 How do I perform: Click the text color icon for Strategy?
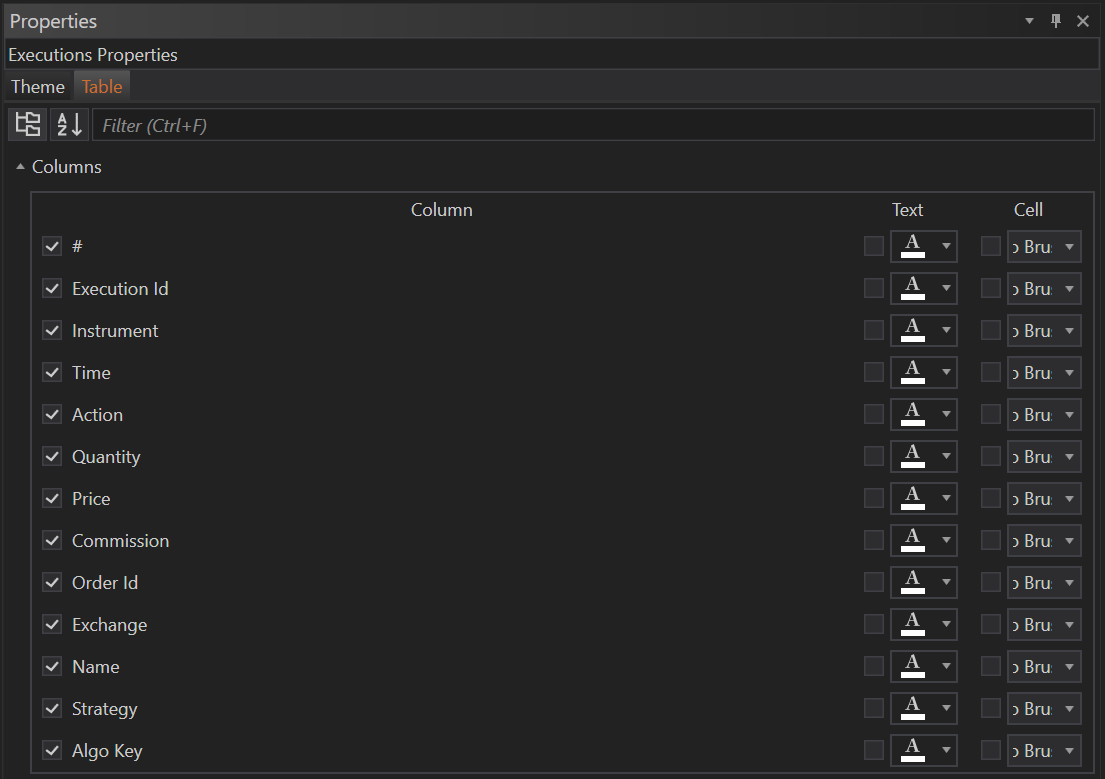[912, 709]
